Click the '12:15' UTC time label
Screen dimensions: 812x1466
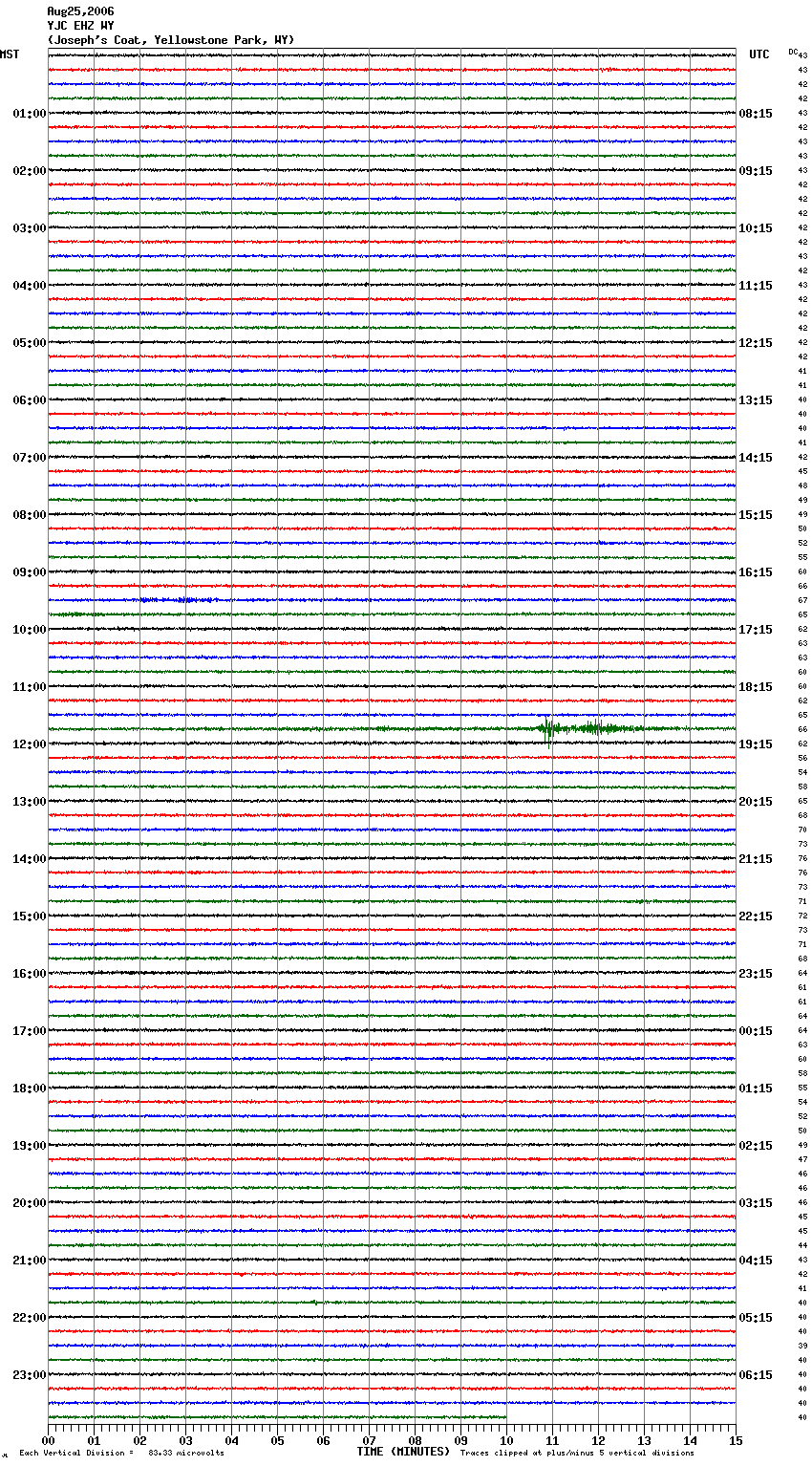[x=756, y=343]
